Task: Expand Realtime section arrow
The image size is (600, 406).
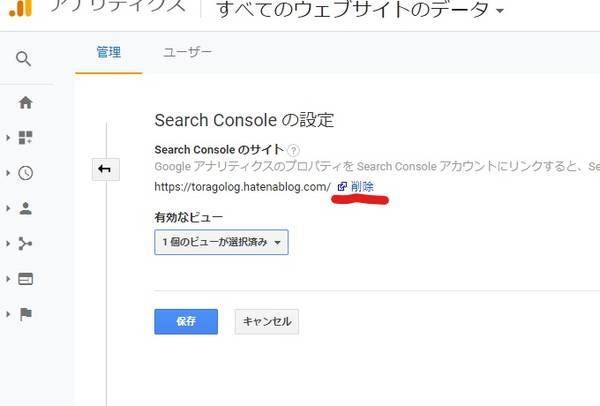Action: coord(8,173)
